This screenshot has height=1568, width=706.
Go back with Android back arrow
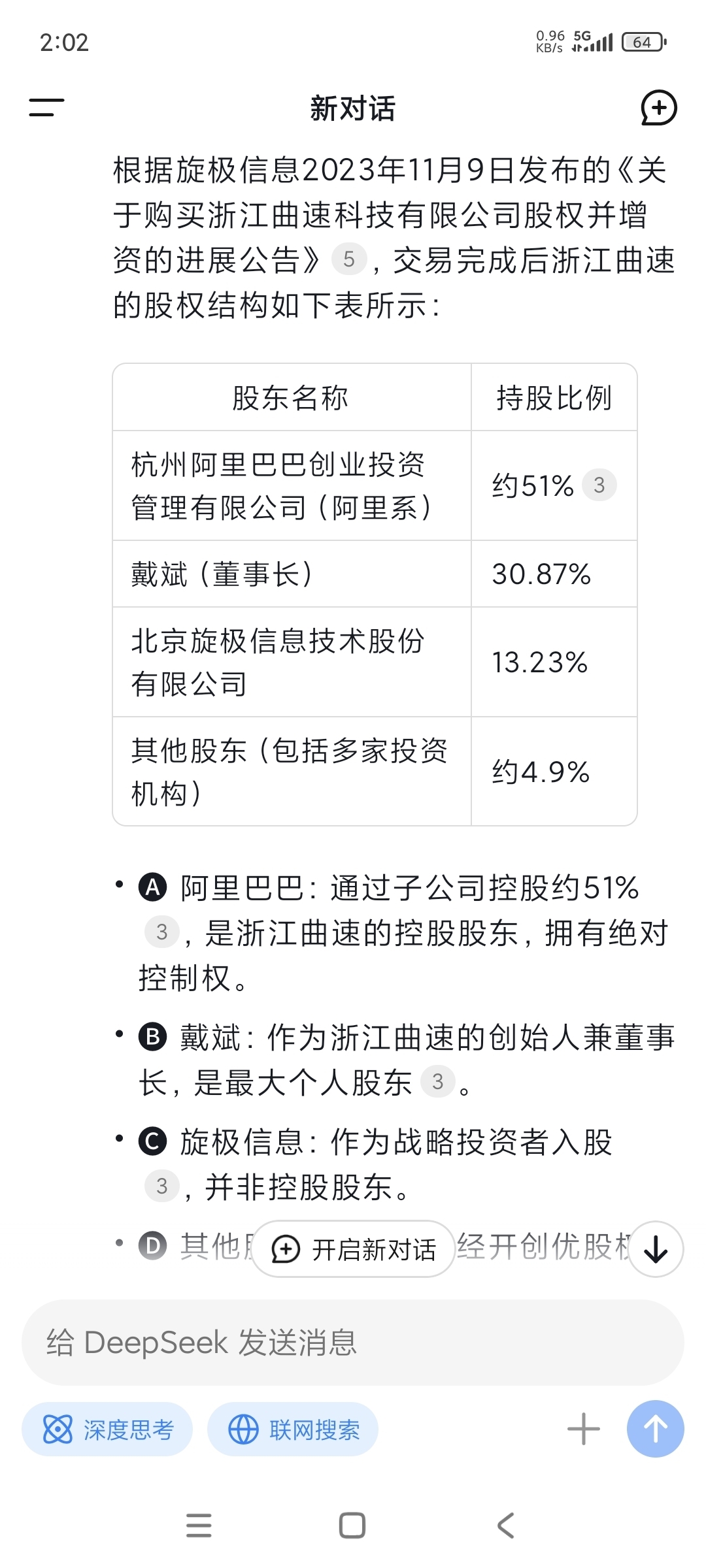(506, 1526)
